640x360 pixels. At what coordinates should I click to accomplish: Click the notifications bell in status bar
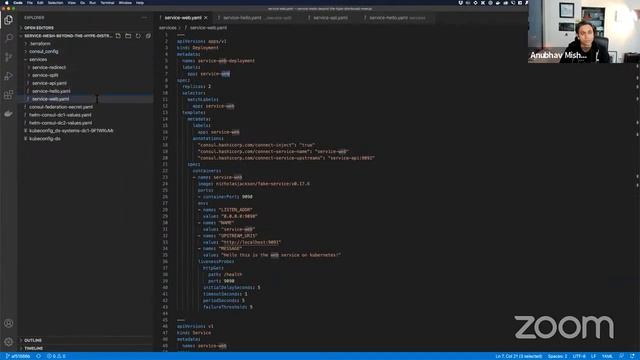(632, 356)
